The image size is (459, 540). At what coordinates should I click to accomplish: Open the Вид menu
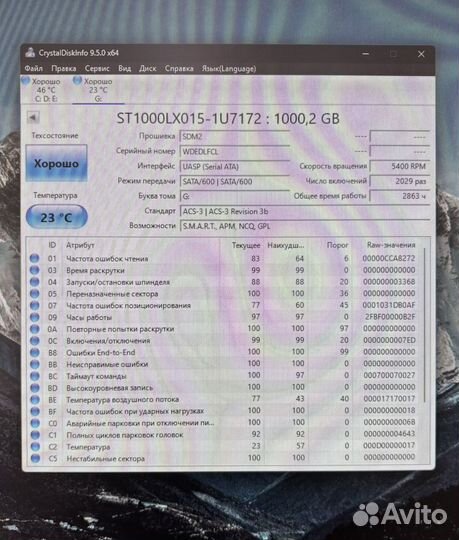point(124,69)
